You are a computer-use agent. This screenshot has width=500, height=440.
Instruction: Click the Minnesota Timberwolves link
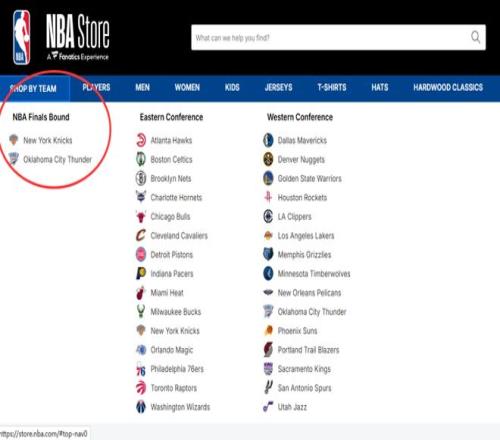click(314, 274)
